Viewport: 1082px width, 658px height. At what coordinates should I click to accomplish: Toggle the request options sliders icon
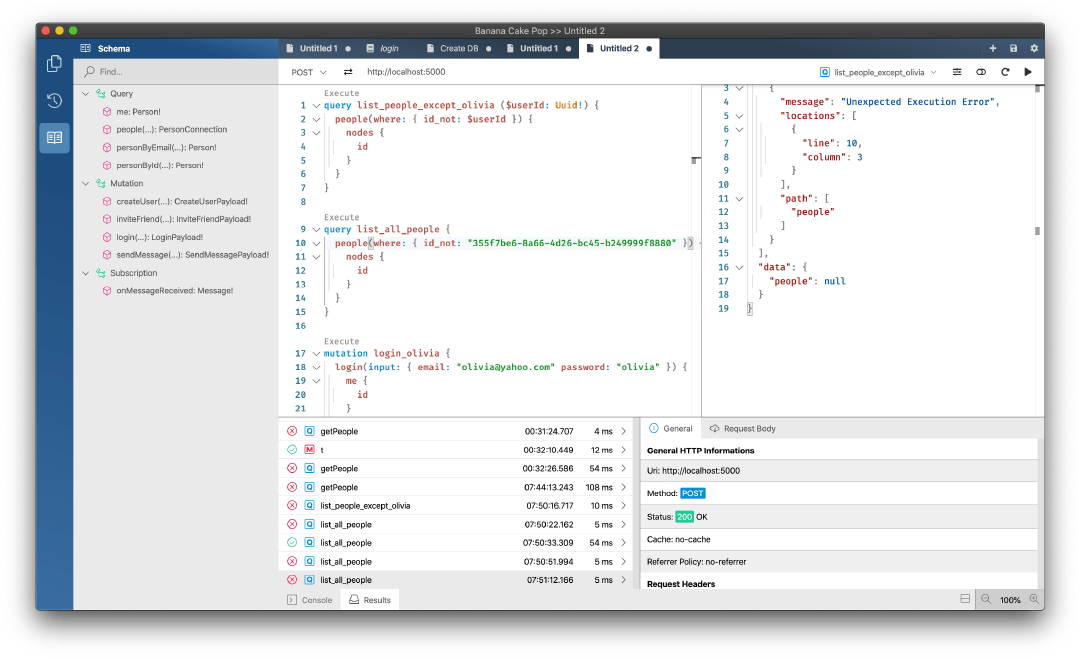tap(957, 72)
